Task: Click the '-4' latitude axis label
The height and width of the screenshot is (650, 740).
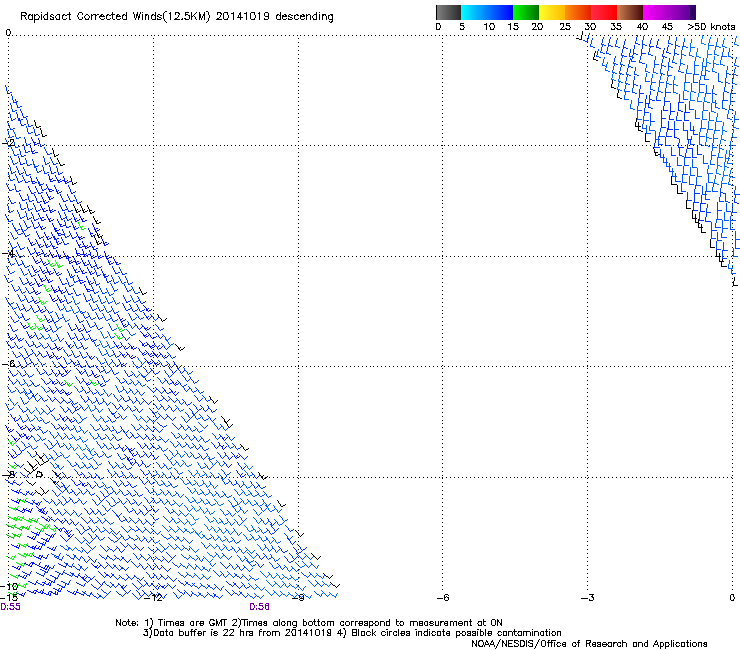Action: pos(9,253)
